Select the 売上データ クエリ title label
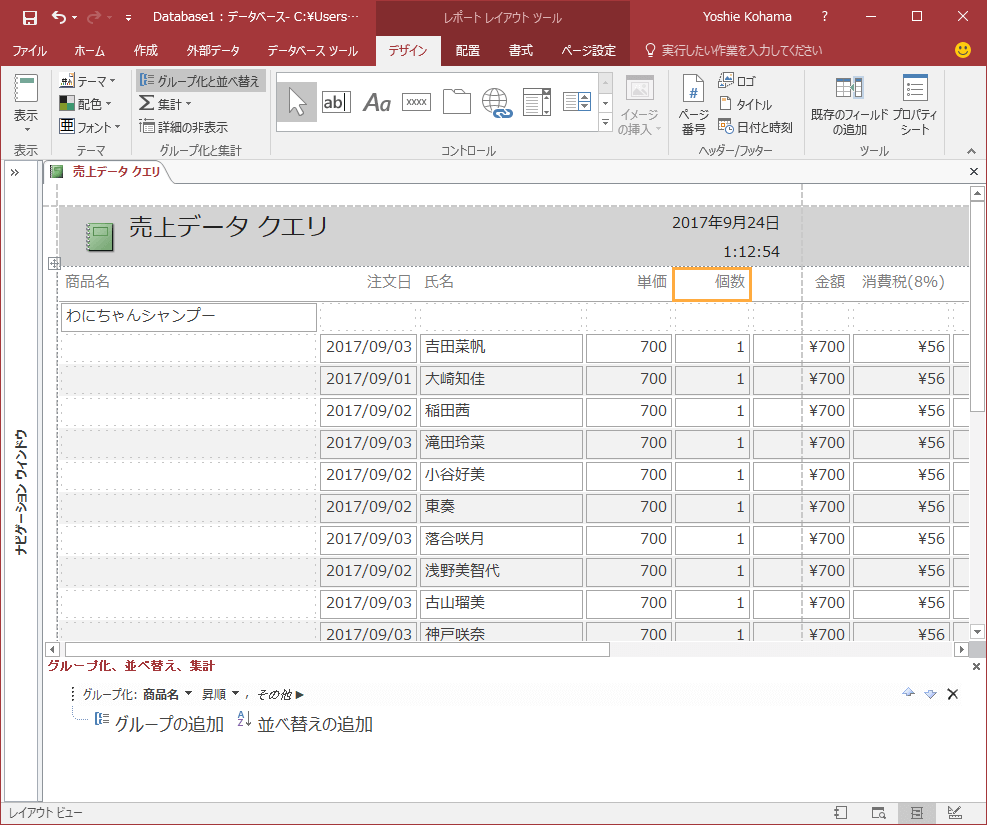Image resolution: width=987 pixels, height=825 pixels. pyautogui.click(x=228, y=227)
